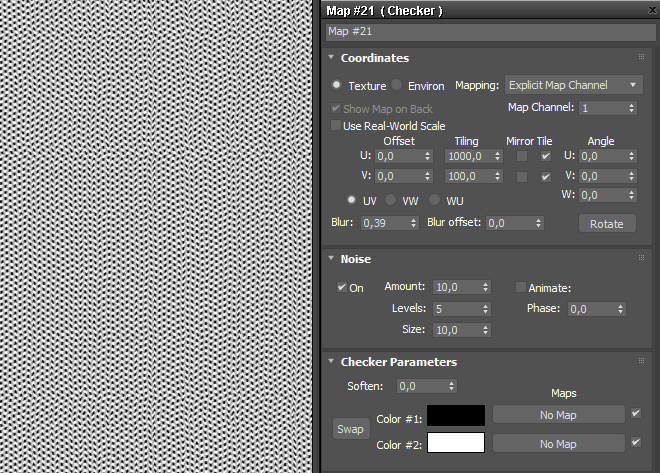Click the Rotate button
The image size is (660, 473).
pyautogui.click(x=606, y=224)
